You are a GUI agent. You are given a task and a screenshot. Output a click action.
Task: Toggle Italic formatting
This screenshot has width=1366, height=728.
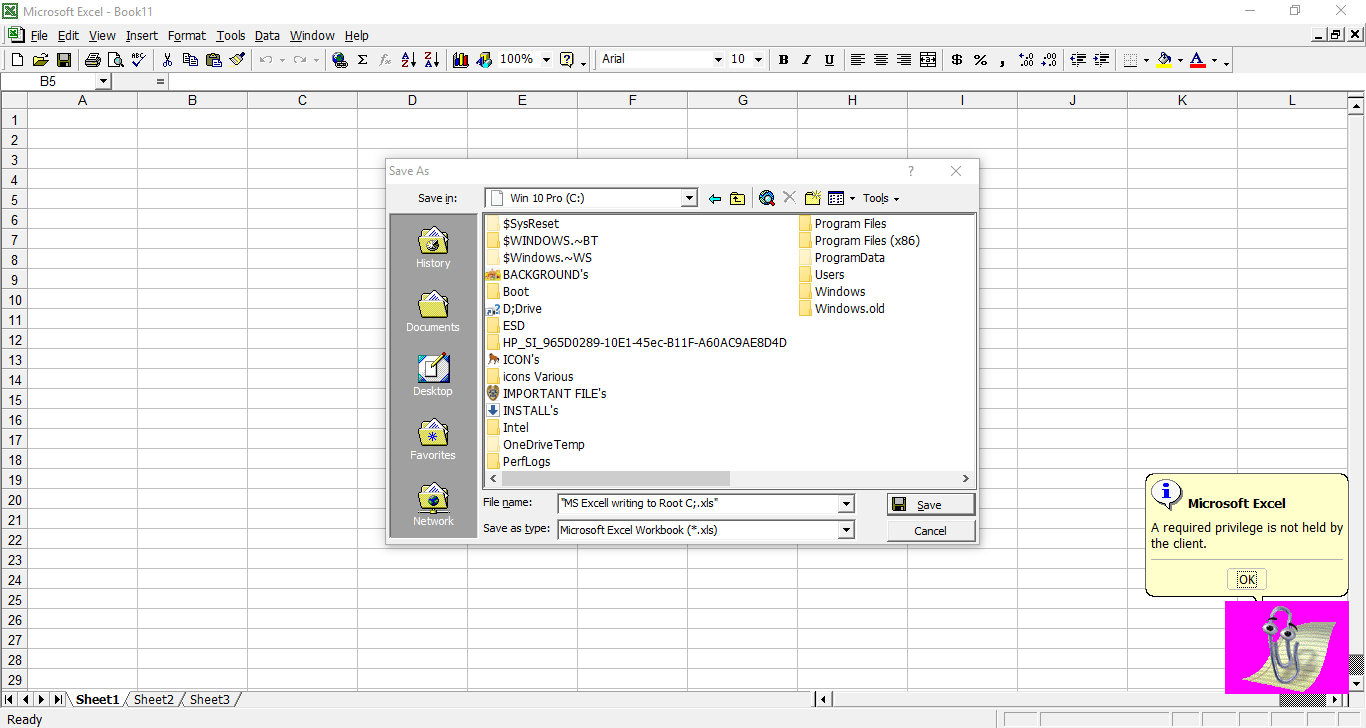(x=806, y=60)
